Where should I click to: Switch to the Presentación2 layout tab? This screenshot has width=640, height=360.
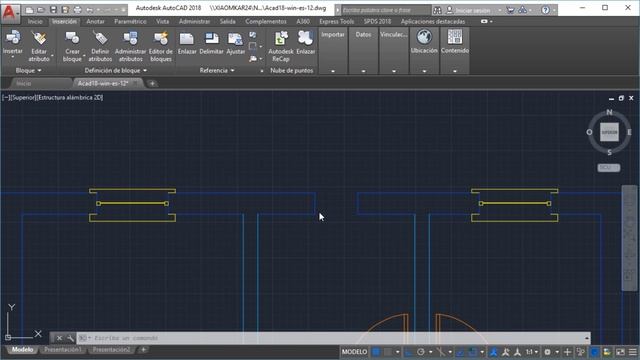tap(111, 350)
